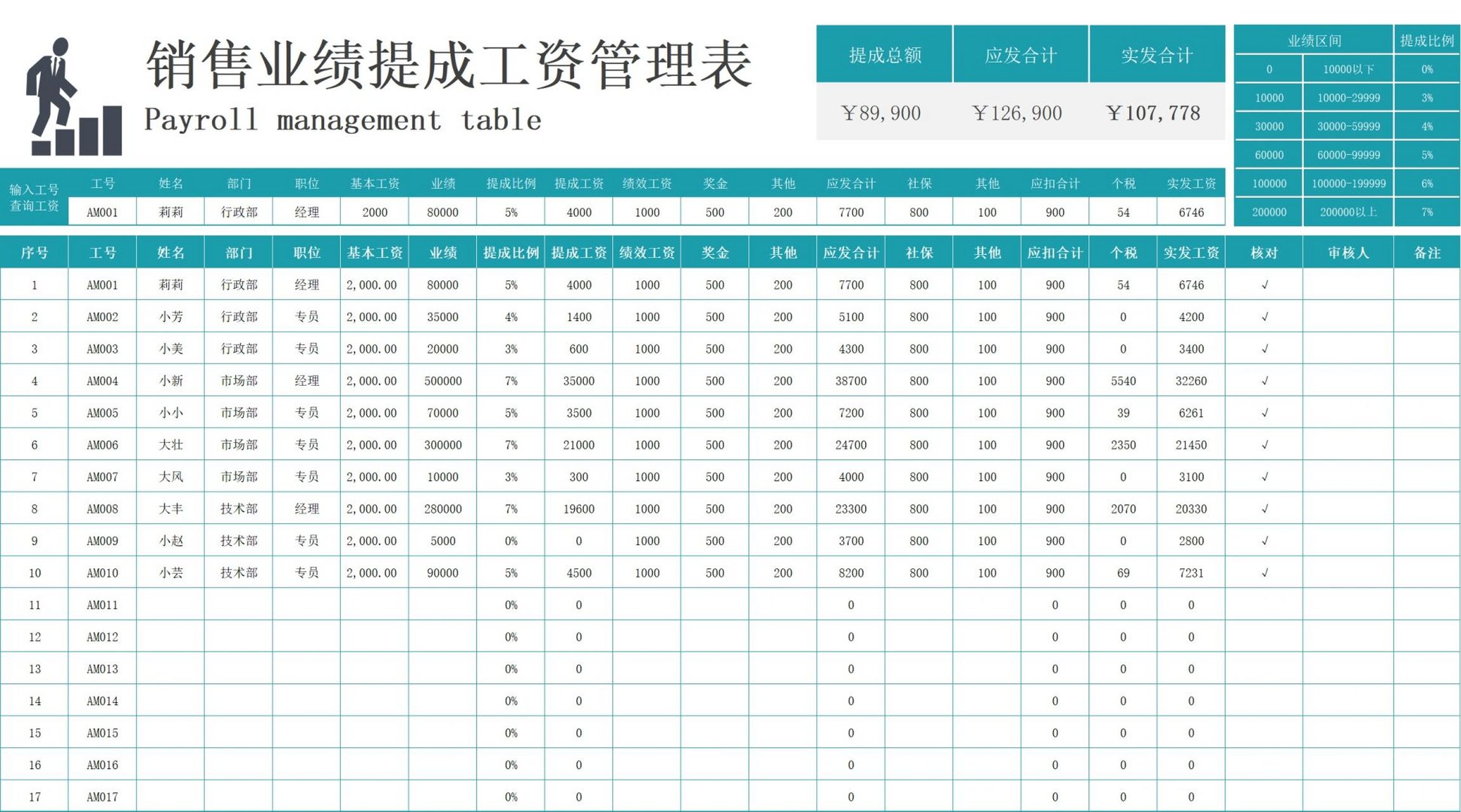Click the 100000-199999 range cell

tap(1348, 183)
